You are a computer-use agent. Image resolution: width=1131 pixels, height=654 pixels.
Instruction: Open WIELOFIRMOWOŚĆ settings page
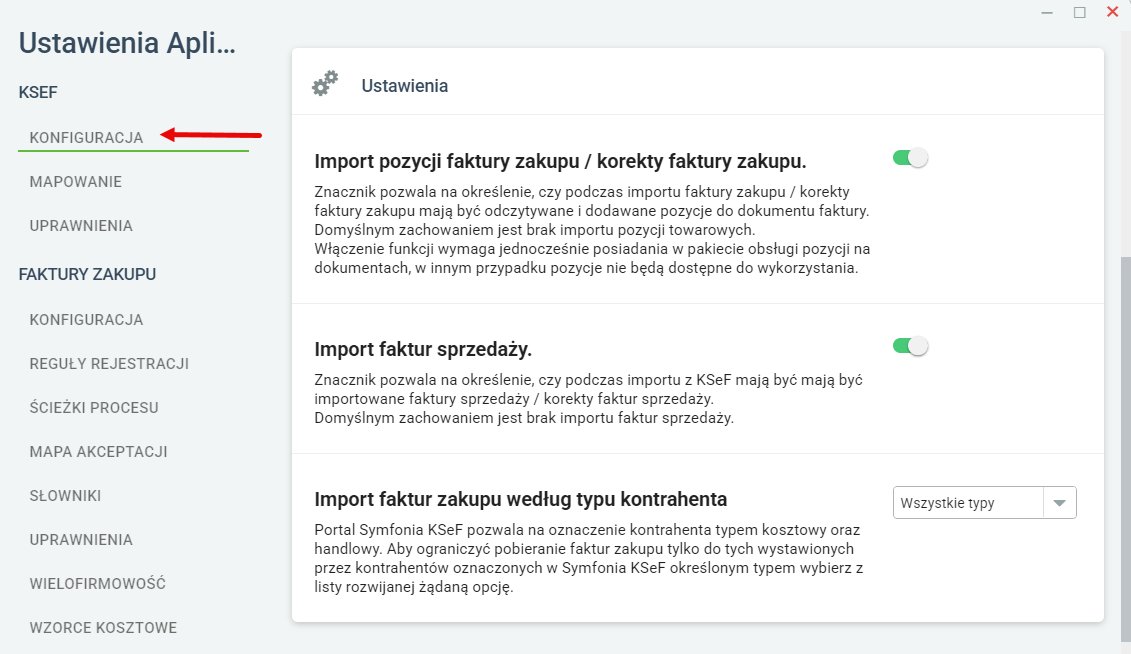pyautogui.click(x=98, y=584)
